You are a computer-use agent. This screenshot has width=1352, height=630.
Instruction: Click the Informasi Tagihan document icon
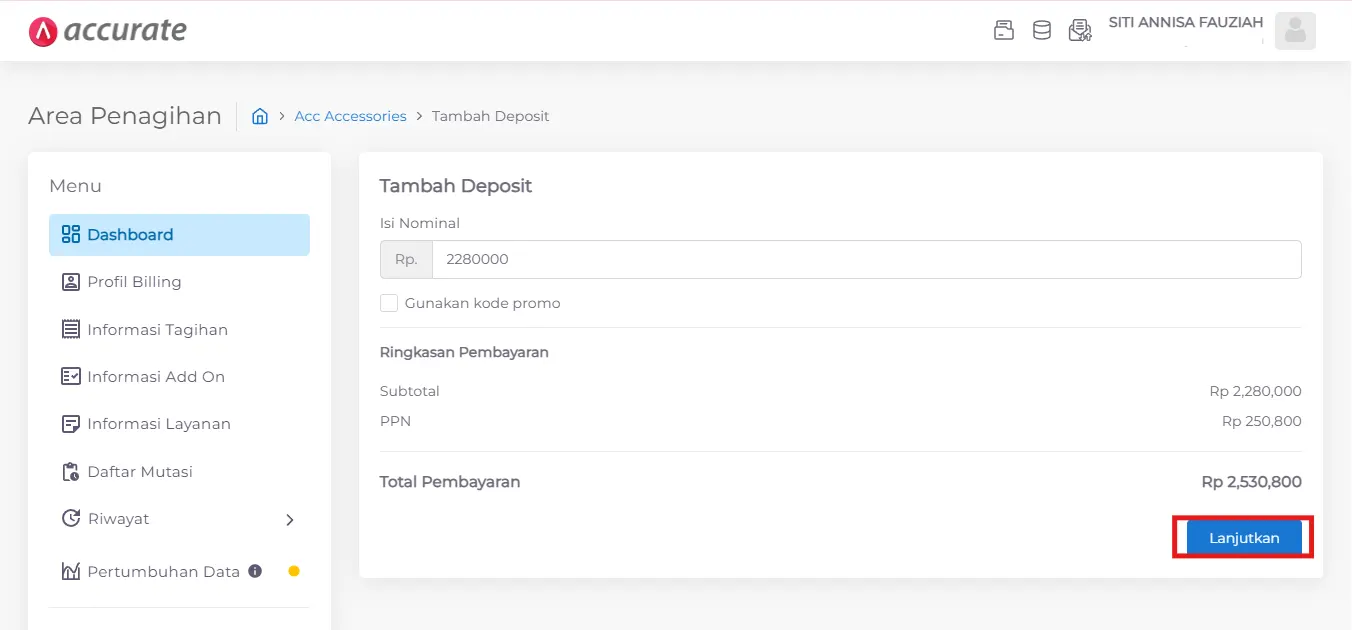70,329
